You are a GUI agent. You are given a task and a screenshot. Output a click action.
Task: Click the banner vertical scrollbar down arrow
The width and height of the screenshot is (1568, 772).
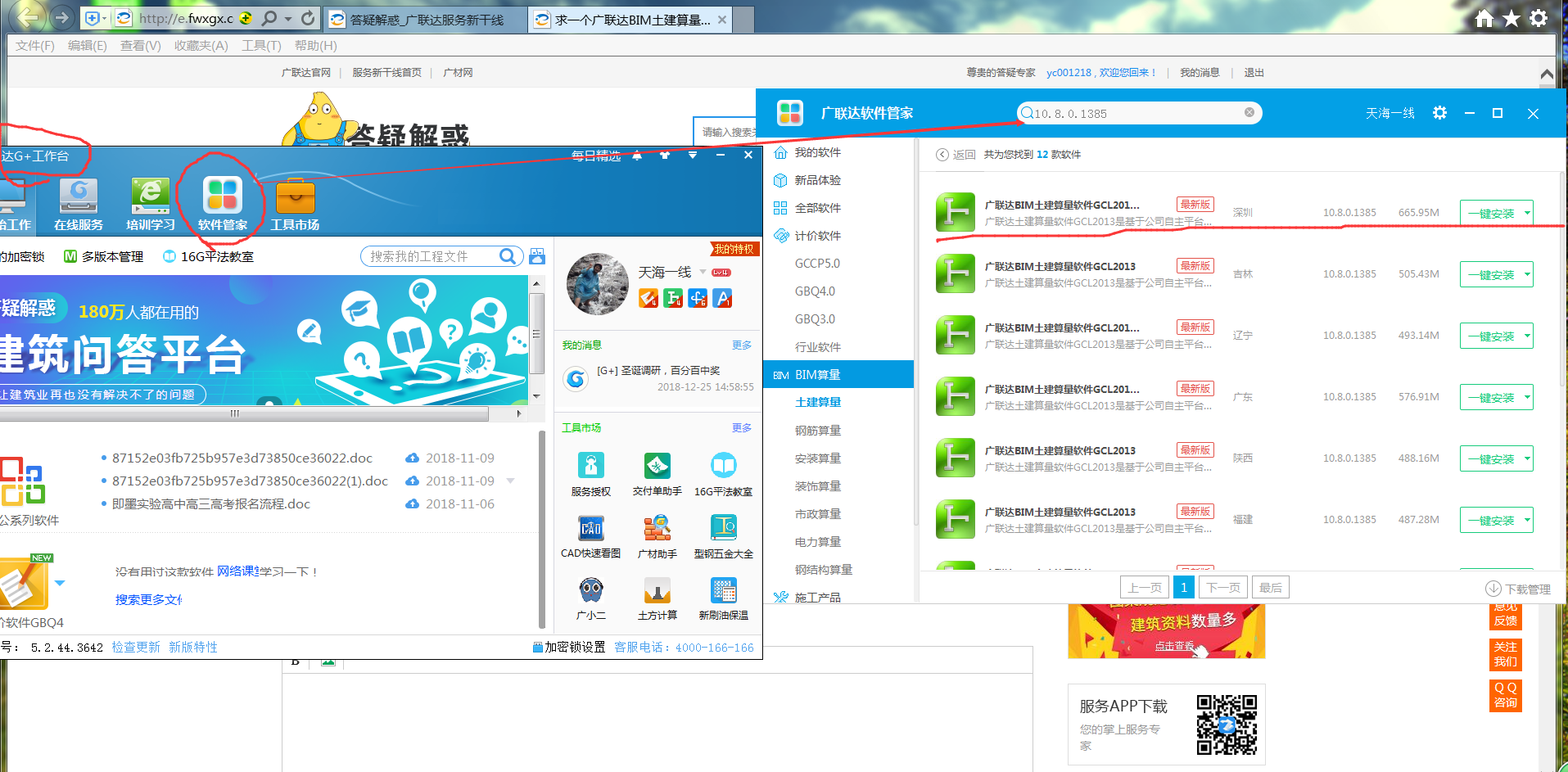point(536,396)
